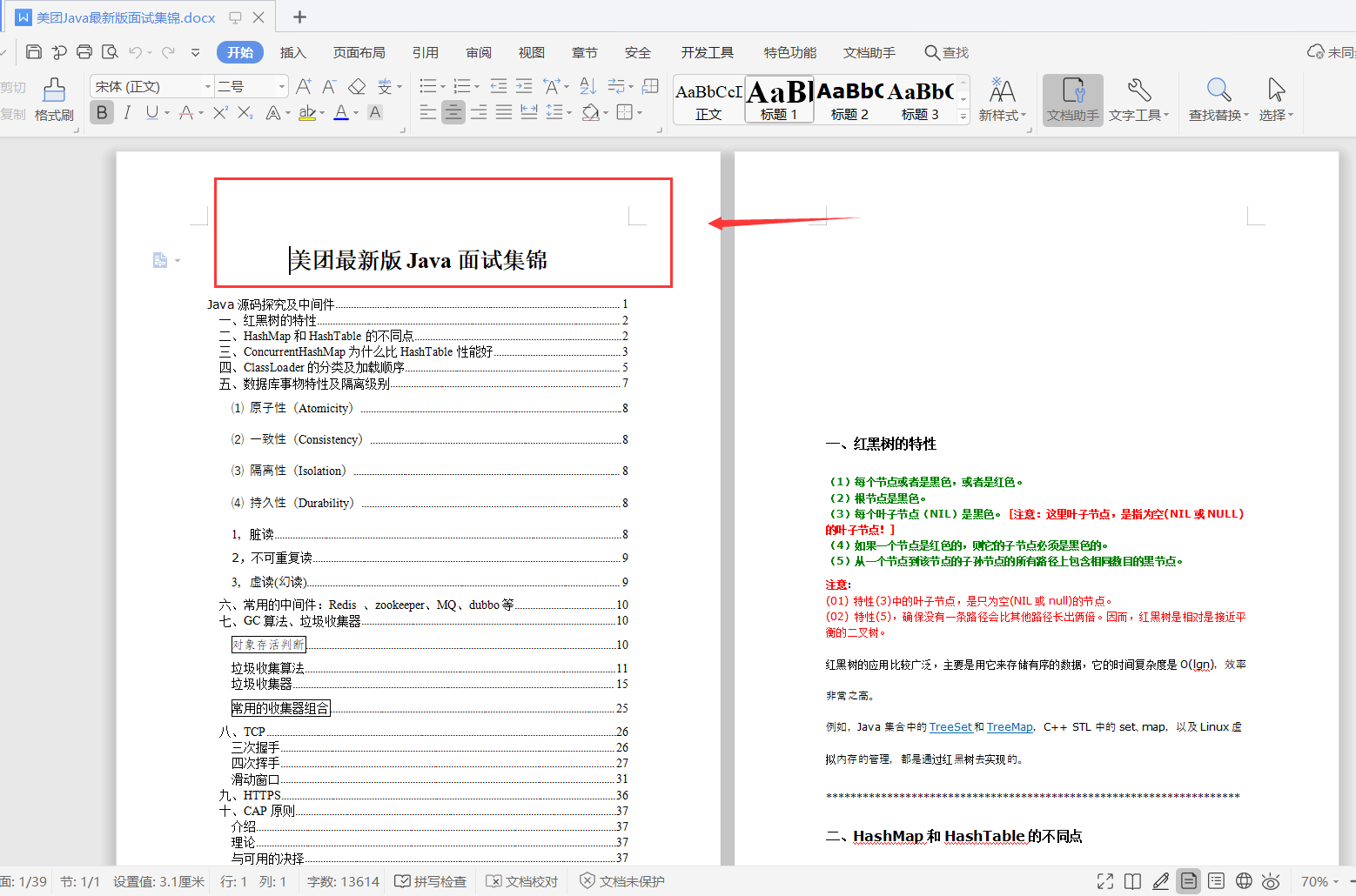Click the Increase Indent icon
Screen dimensions: 1356x896
(x=524, y=86)
